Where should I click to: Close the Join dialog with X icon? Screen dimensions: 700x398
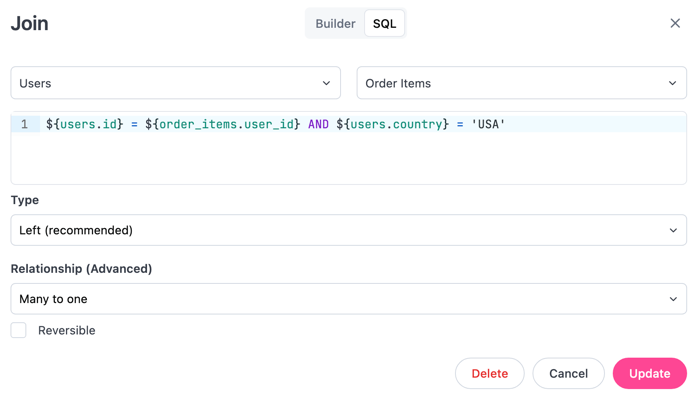coord(675,23)
